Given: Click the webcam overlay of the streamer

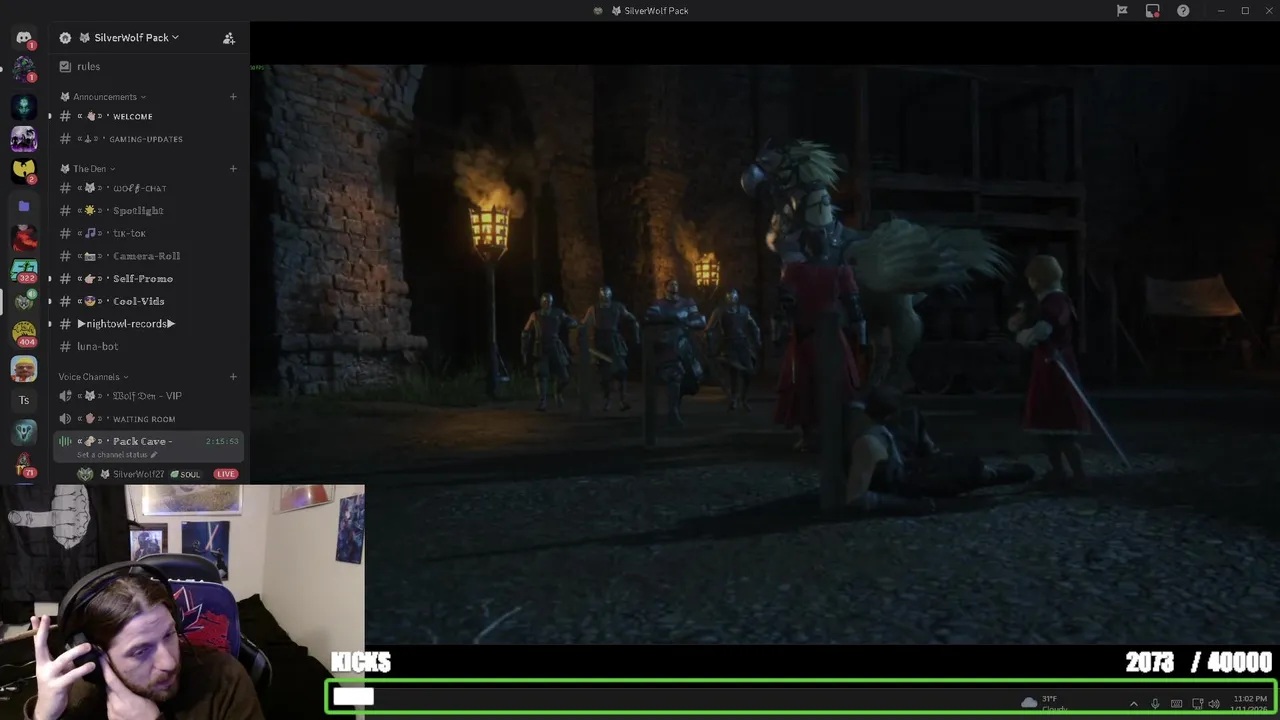Looking at the screenshot, I should 182,602.
